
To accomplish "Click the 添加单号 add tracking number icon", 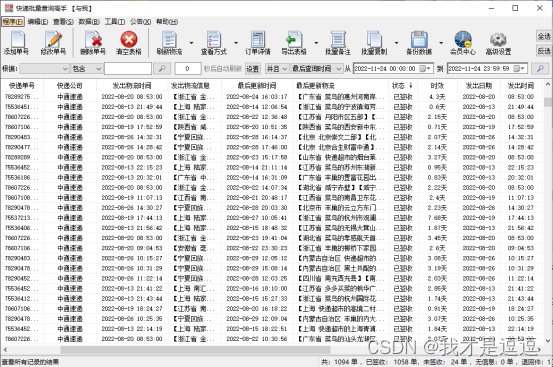I will coord(16,43).
